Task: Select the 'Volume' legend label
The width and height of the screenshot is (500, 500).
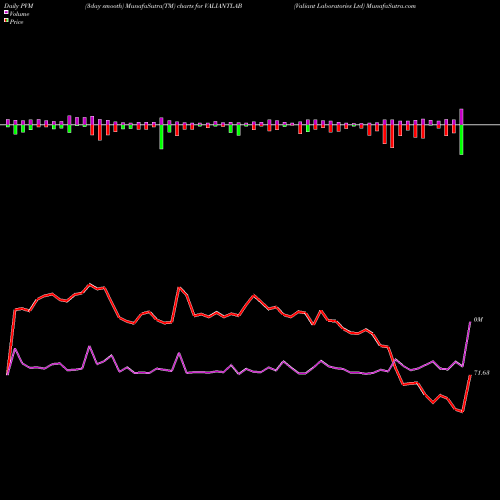Action: point(19,14)
